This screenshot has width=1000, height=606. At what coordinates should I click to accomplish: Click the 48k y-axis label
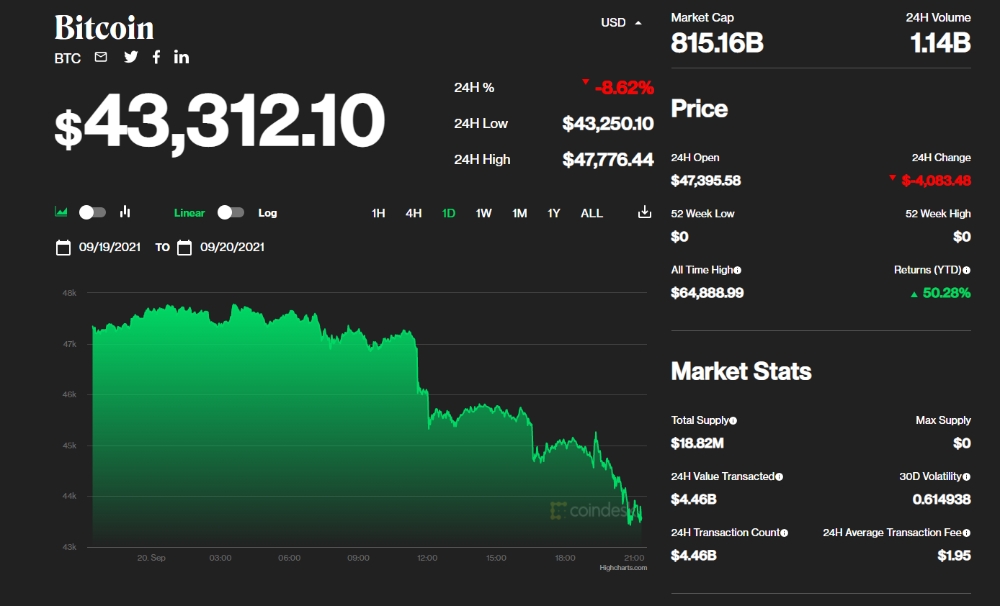pos(70,293)
